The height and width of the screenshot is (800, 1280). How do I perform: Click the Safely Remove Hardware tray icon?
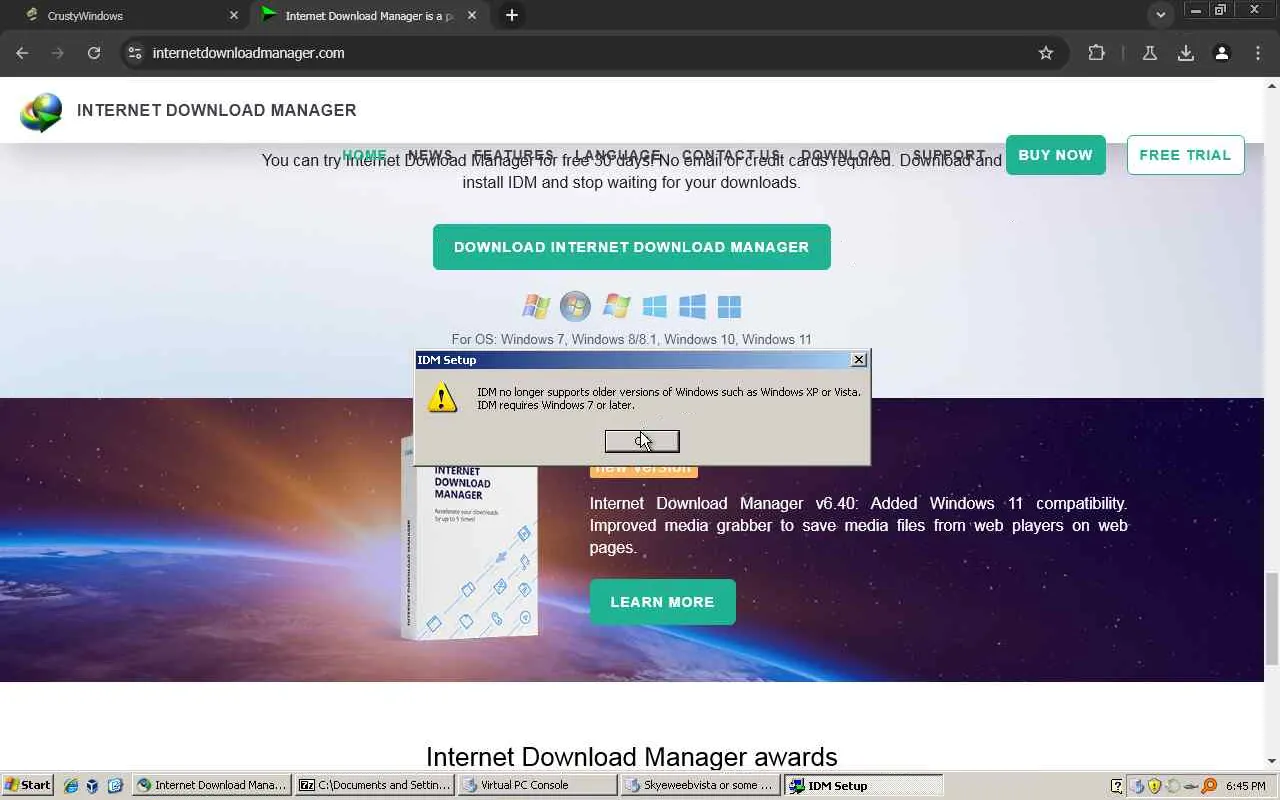1191,786
